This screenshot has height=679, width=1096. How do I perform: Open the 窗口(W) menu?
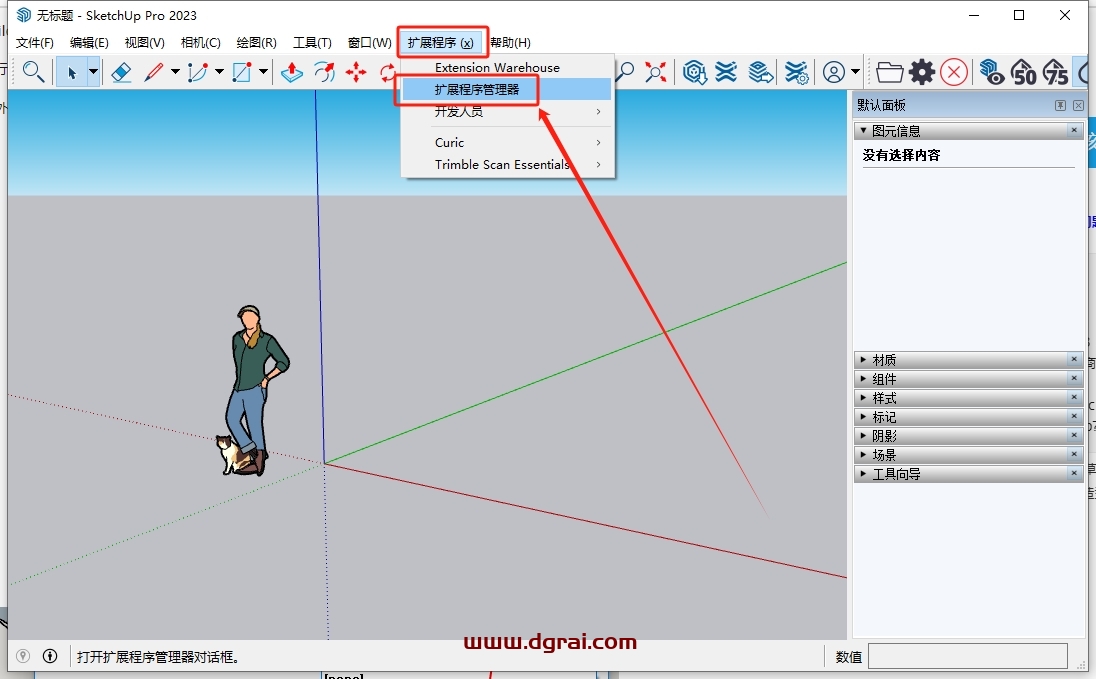click(x=370, y=43)
